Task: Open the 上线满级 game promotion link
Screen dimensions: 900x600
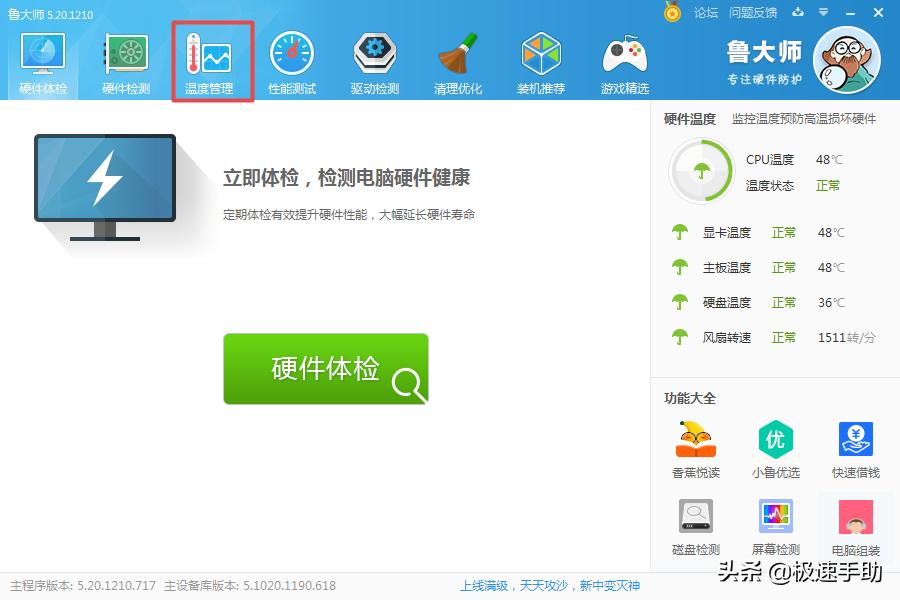Action: point(484,585)
